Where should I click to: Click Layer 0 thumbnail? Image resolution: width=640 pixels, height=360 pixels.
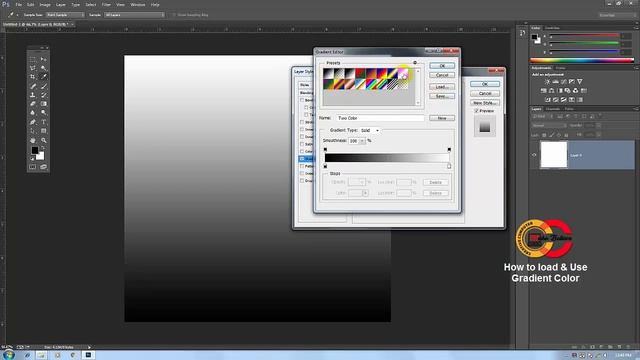pyautogui.click(x=554, y=155)
